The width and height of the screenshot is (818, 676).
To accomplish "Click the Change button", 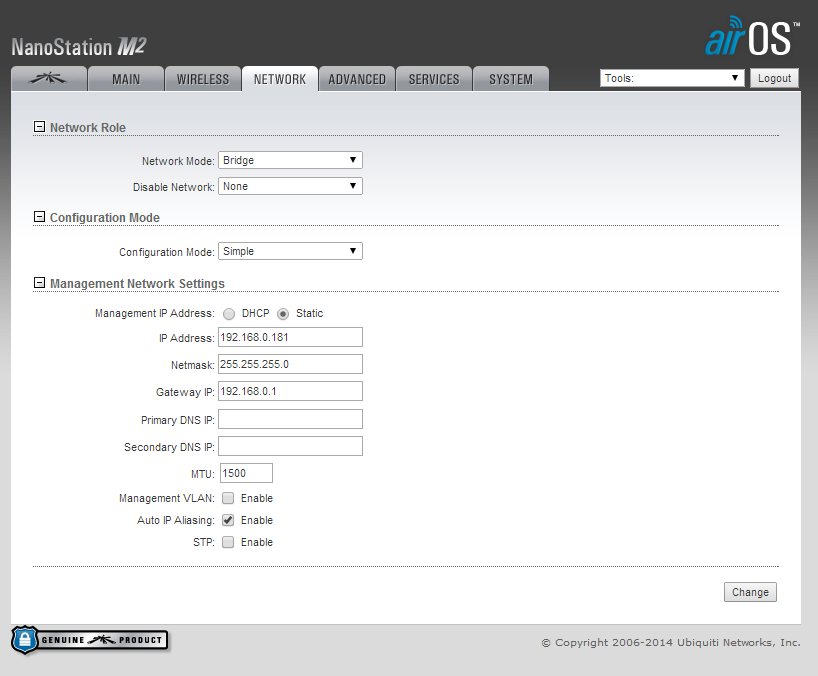I will (x=750, y=592).
